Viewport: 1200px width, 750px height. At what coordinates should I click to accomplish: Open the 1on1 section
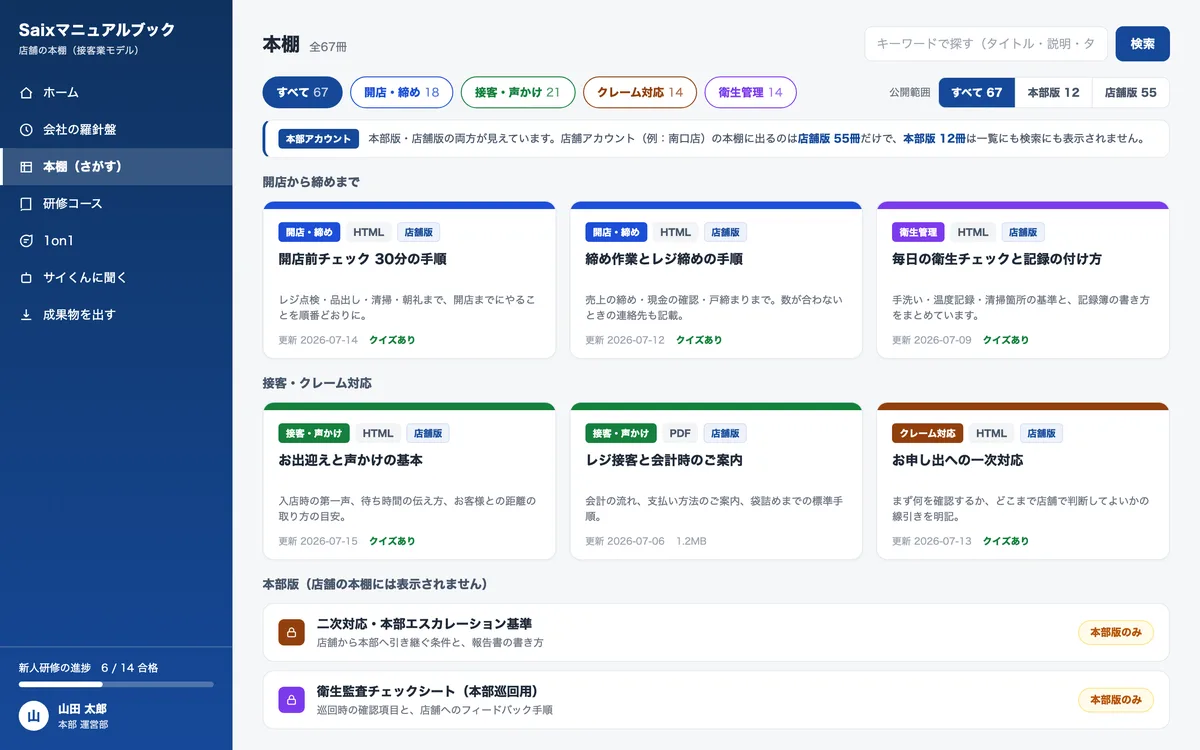pos(116,241)
